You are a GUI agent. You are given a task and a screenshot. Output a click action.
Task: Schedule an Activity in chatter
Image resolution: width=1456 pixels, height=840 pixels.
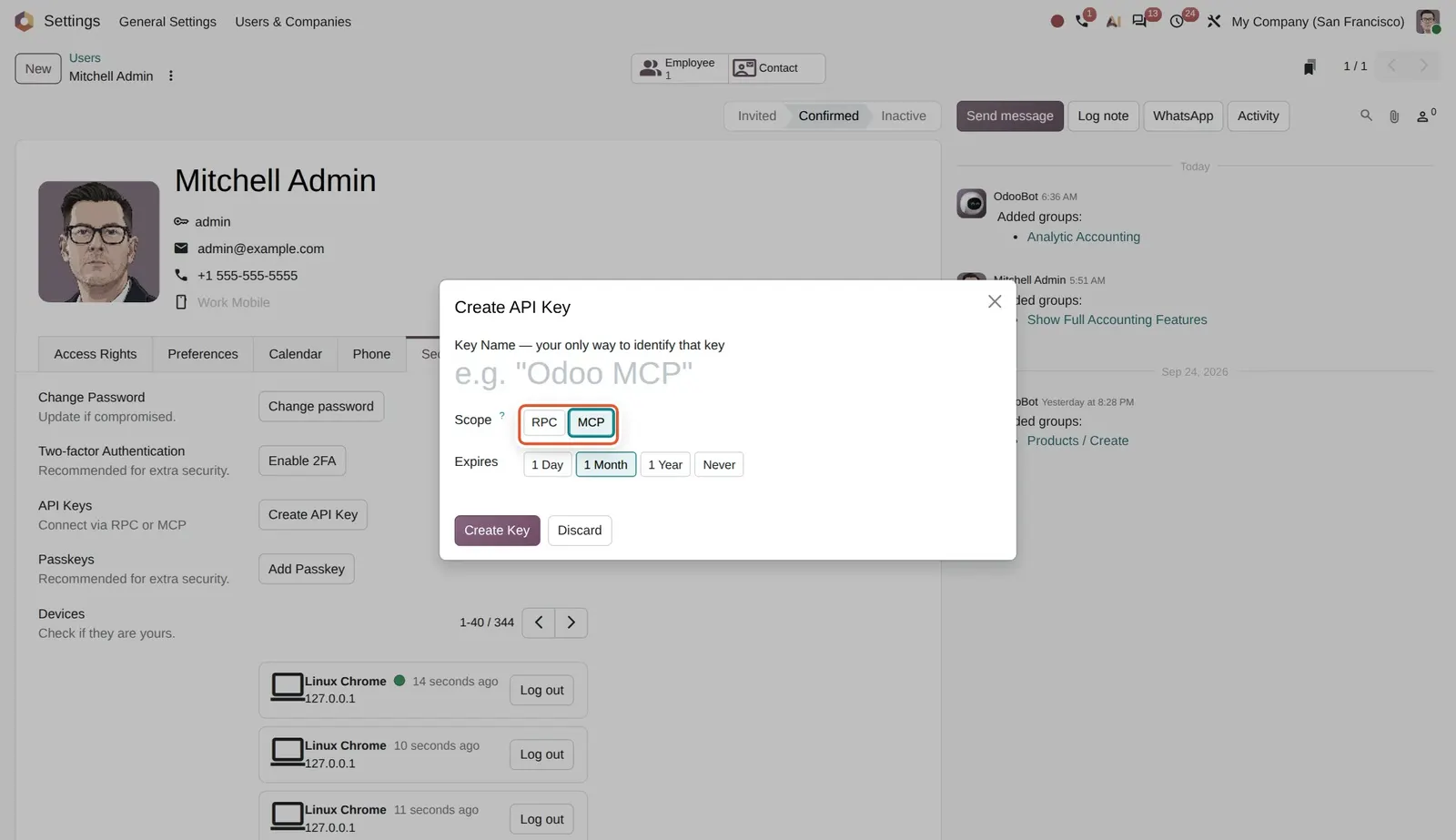(x=1259, y=116)
